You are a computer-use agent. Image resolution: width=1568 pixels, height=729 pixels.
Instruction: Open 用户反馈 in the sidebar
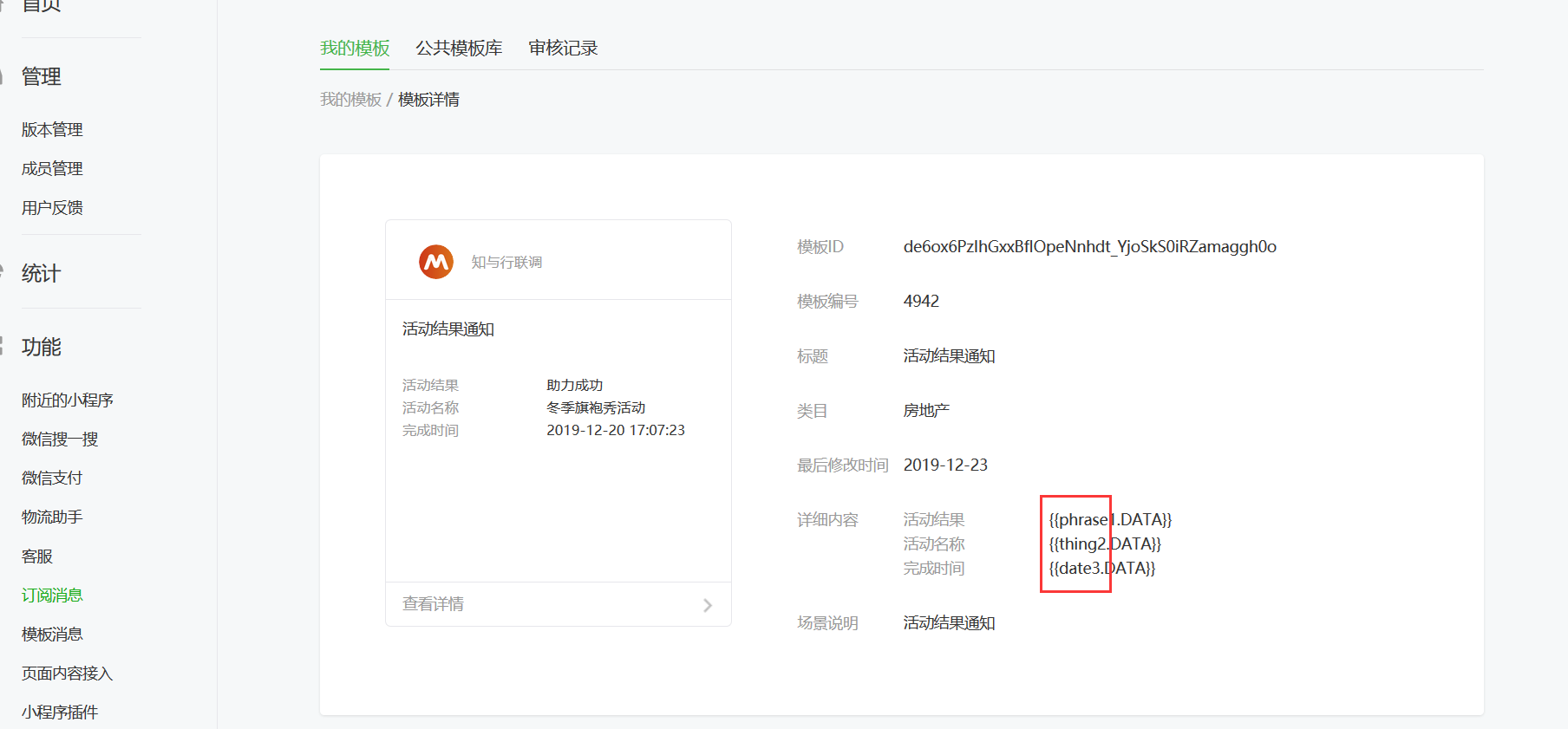(x=52, y=207)
